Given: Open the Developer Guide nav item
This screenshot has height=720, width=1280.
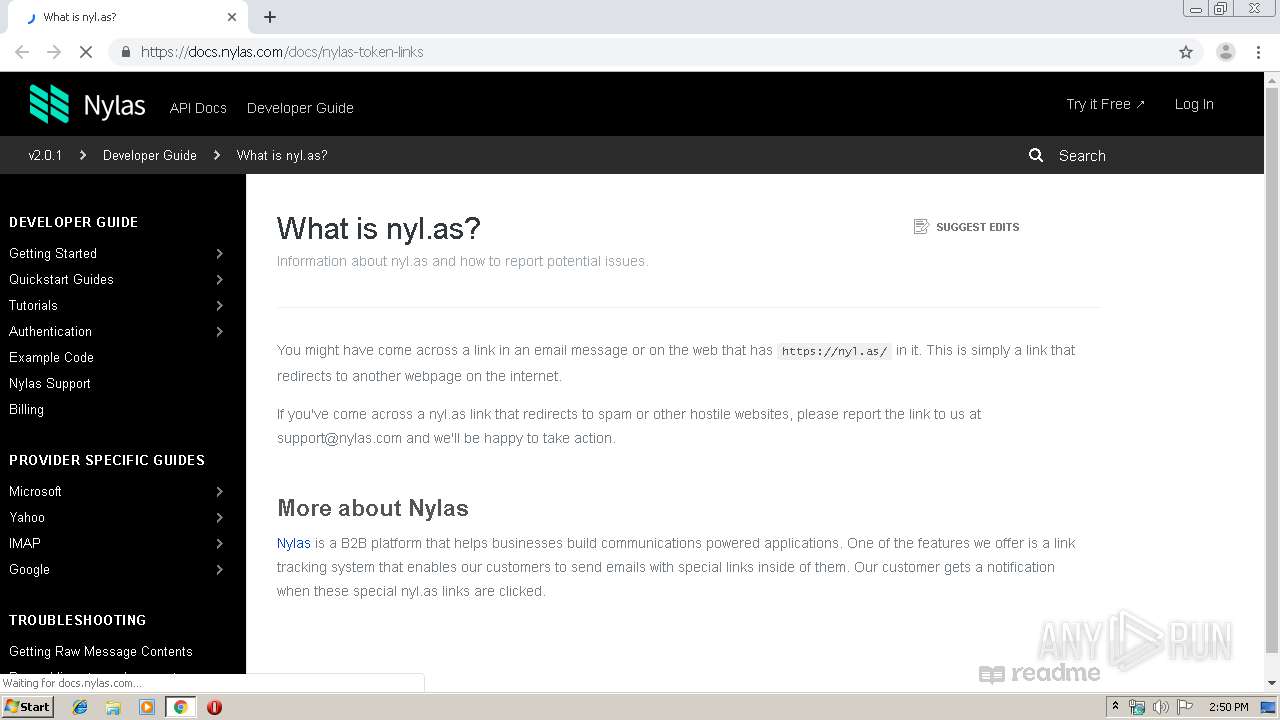Looking at the screenshot, I should pos(300,108).
